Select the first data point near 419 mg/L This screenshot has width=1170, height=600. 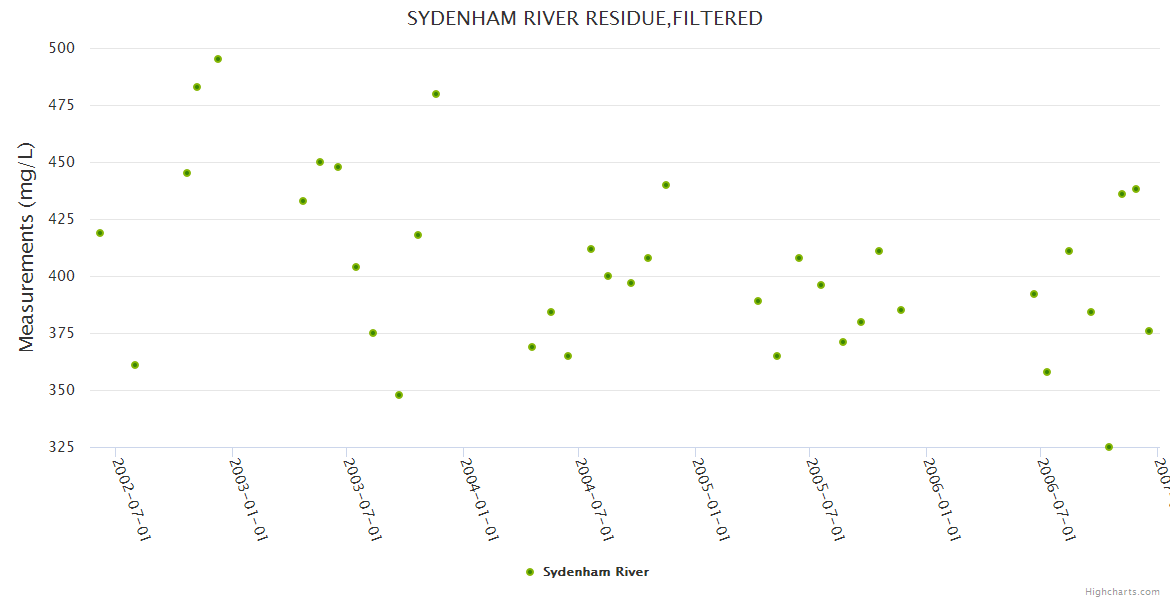(x=100, y=233)
